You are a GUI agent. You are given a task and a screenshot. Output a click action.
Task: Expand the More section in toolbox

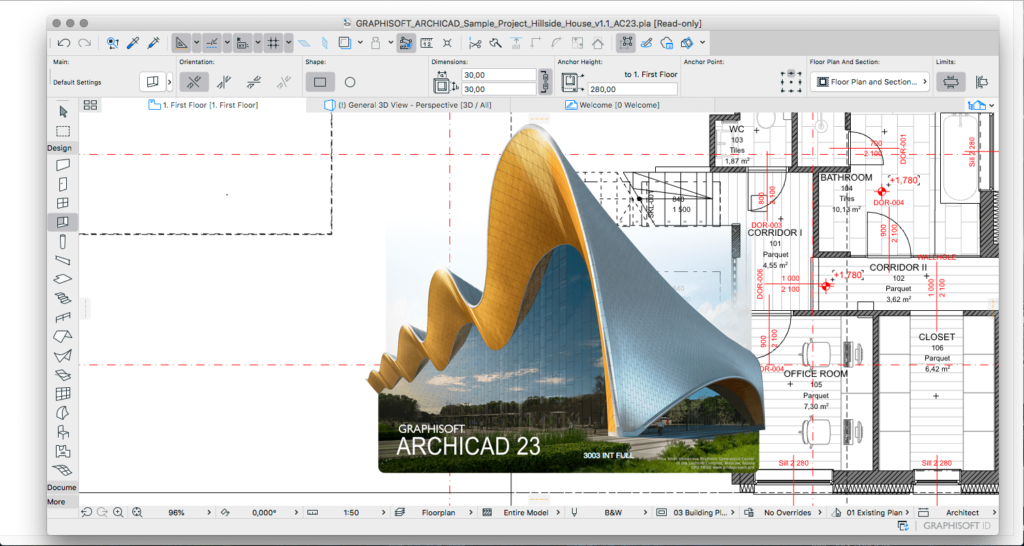pyautogui.click(x=56, y=502)
